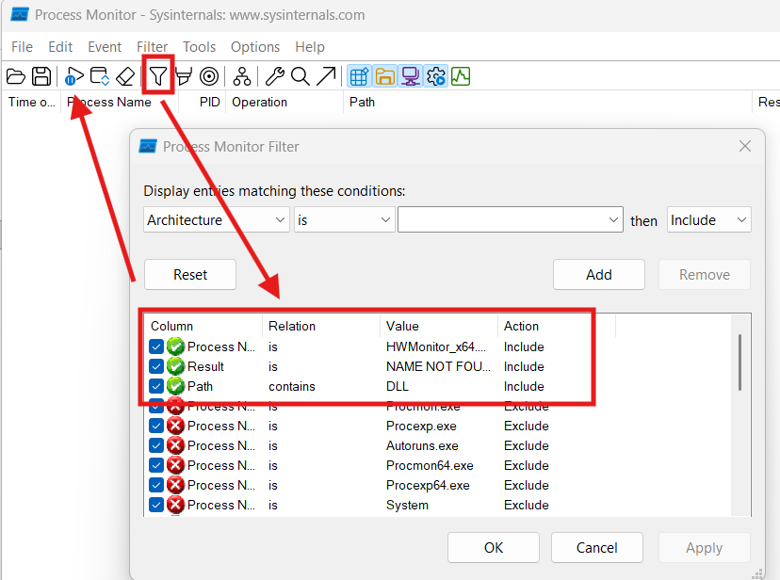The height and width of the screenshot is (580, 780).
Task: Uncheck the Procmon64.exe exclude filter
Action: tap(156, 466)
